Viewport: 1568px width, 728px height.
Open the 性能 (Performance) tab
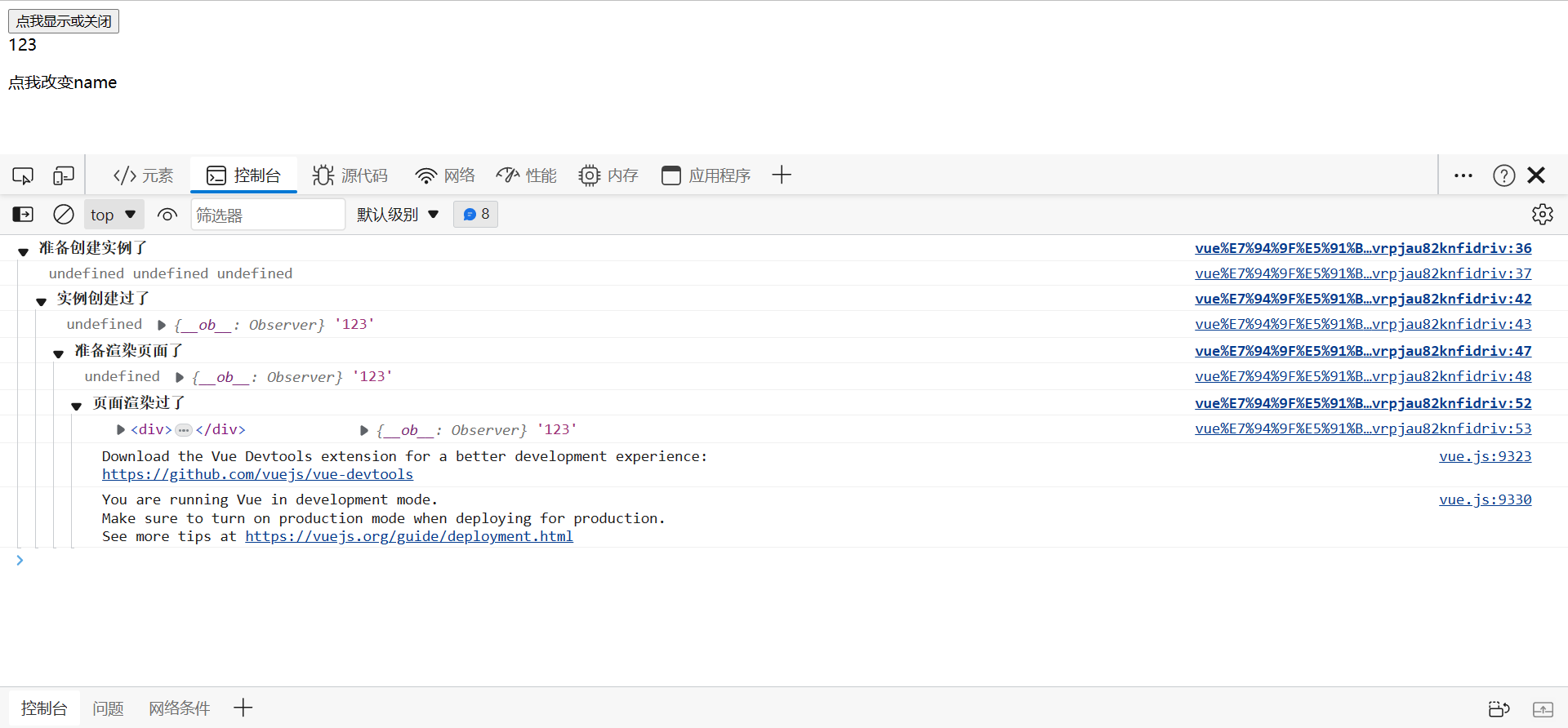527,175
